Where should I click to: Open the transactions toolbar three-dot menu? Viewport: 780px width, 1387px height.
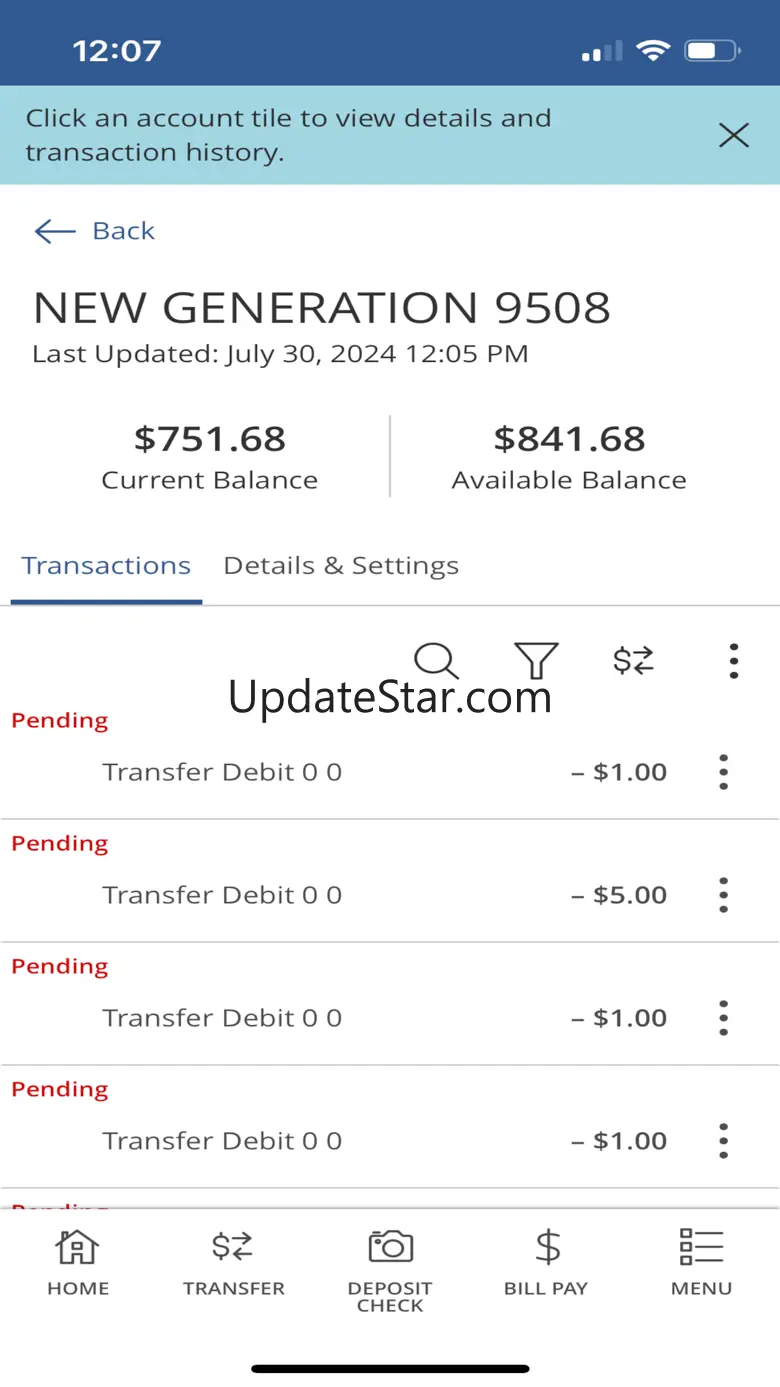733,661
